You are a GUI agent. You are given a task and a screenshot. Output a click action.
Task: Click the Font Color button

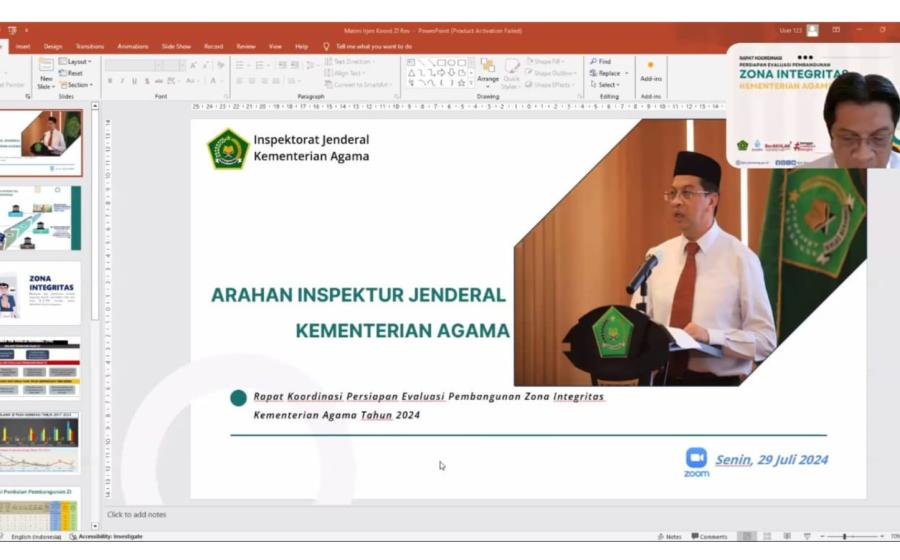[215, 81]
